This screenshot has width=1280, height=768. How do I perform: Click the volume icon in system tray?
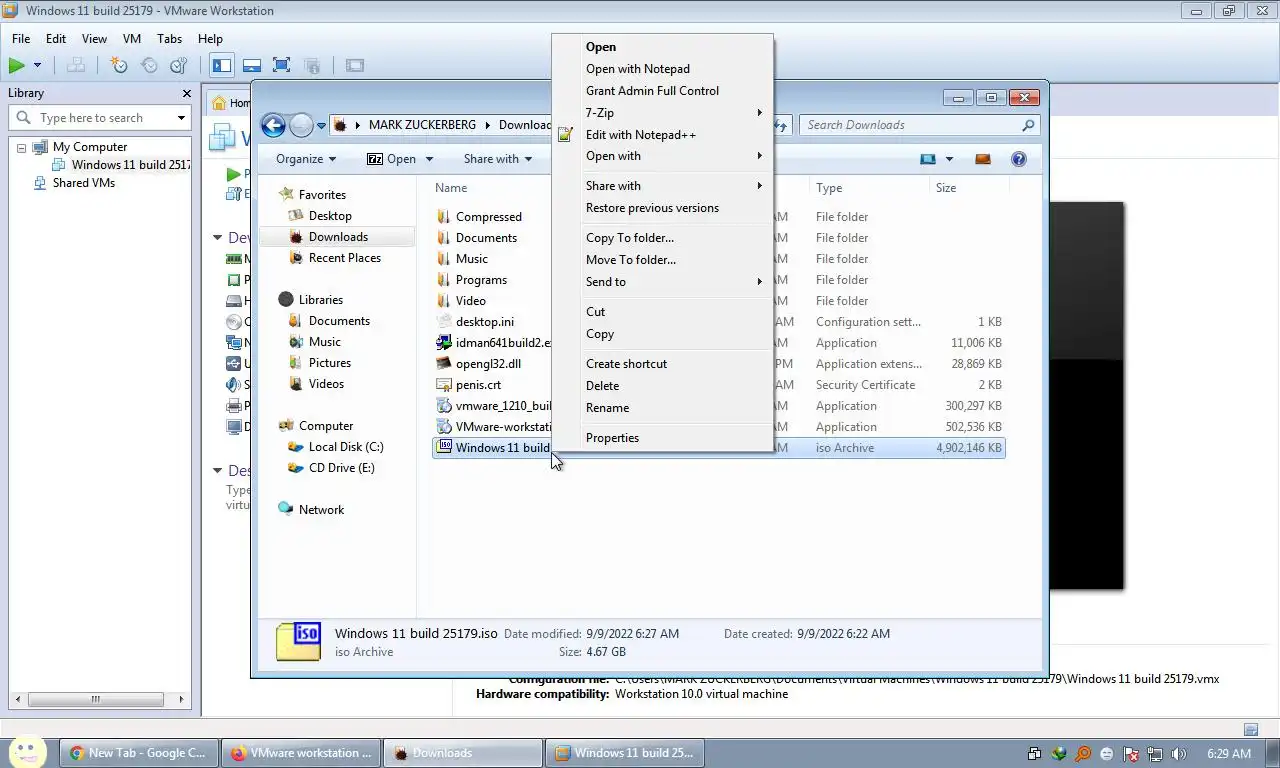click(x=1179, y=754)
